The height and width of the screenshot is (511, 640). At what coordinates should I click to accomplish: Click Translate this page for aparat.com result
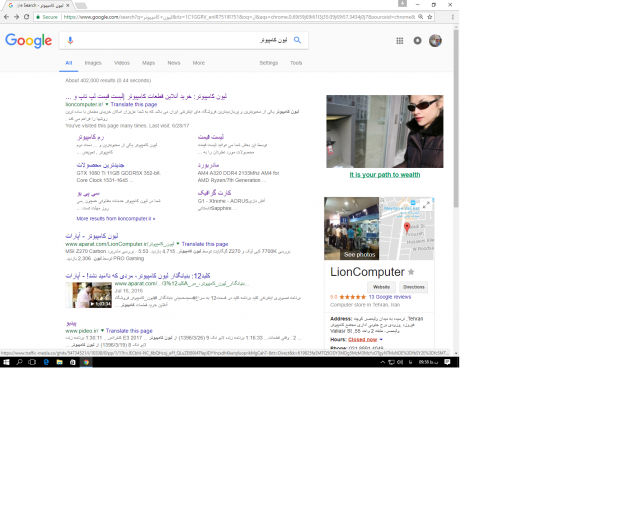coord(205,244)
